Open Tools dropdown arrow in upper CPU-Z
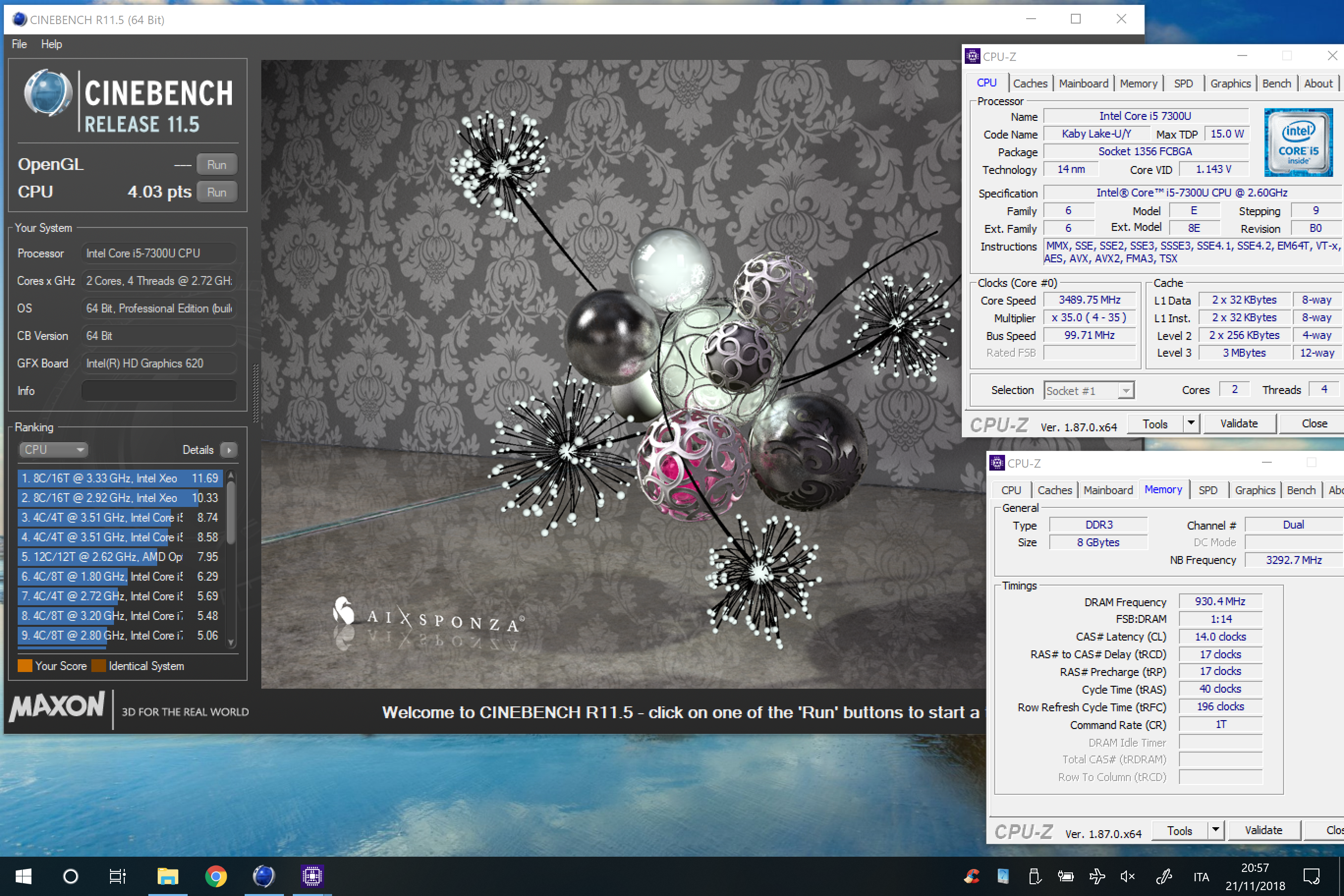 pyautogui.click(x=1191, y=423)
